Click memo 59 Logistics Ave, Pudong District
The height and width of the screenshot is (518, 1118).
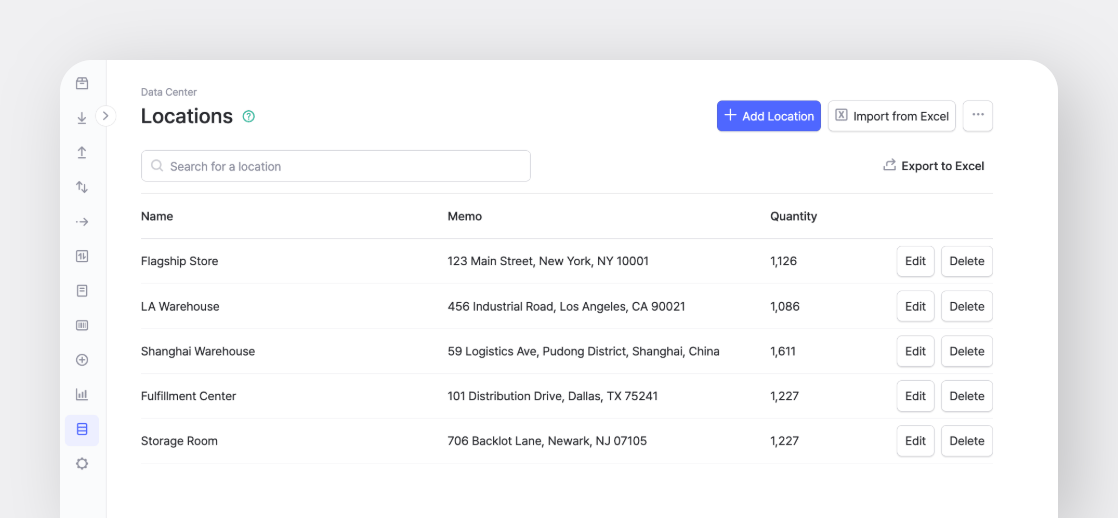point(583,351)
